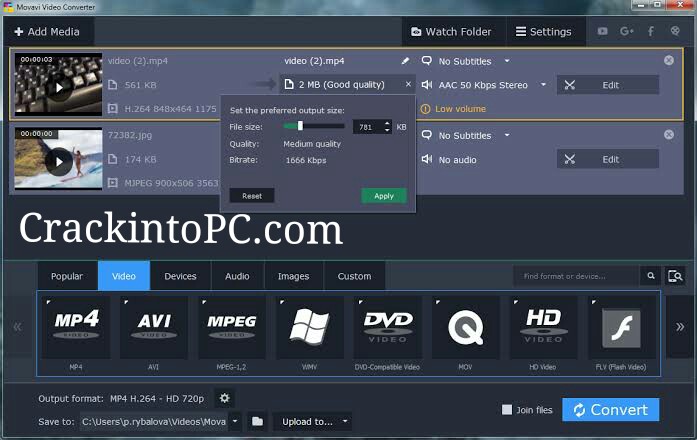Browse for output folder icon
The height and width of the screenshot is (440, 697).
(x=257, y=421)
